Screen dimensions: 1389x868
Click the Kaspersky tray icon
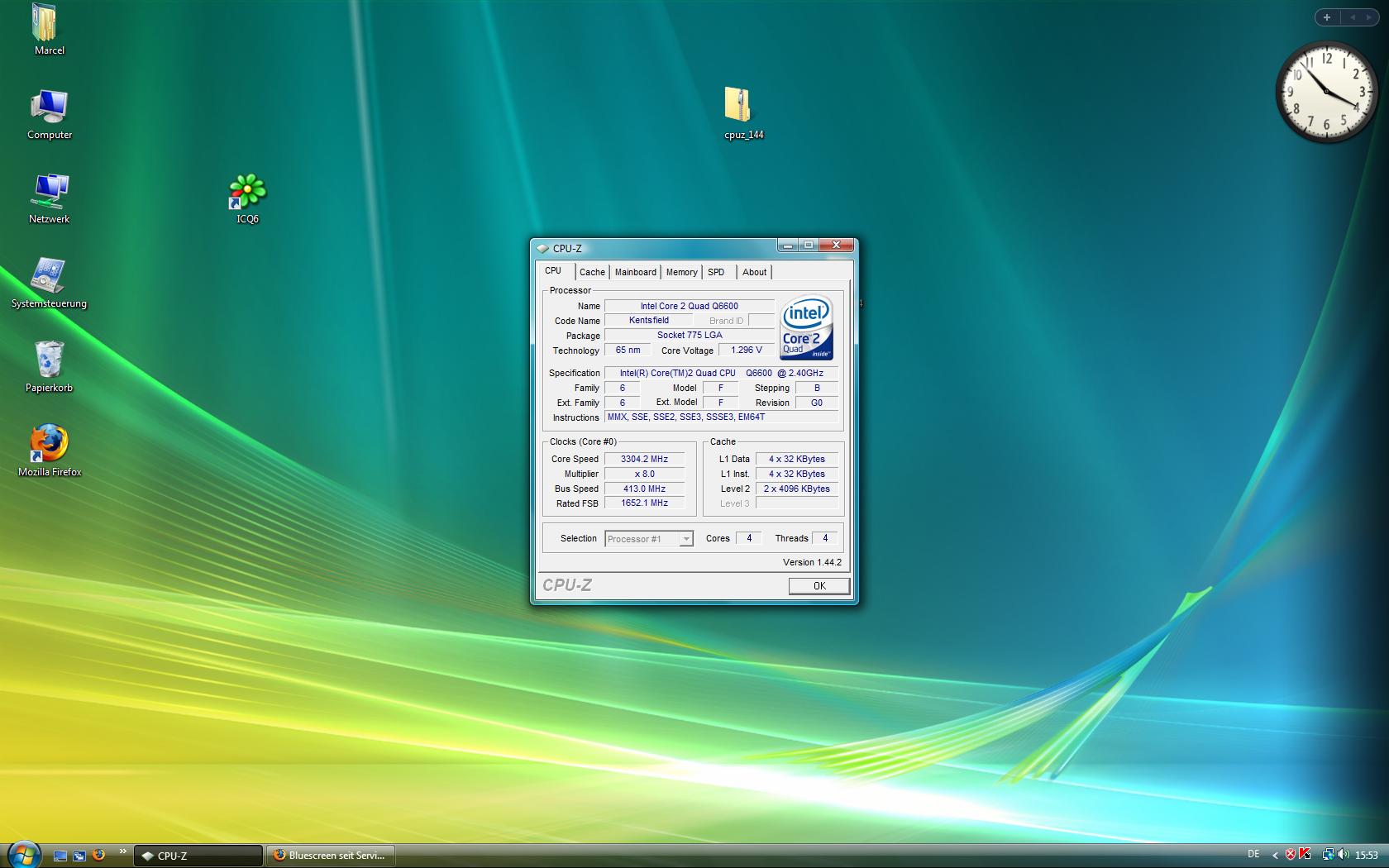tap(1305, 855)
